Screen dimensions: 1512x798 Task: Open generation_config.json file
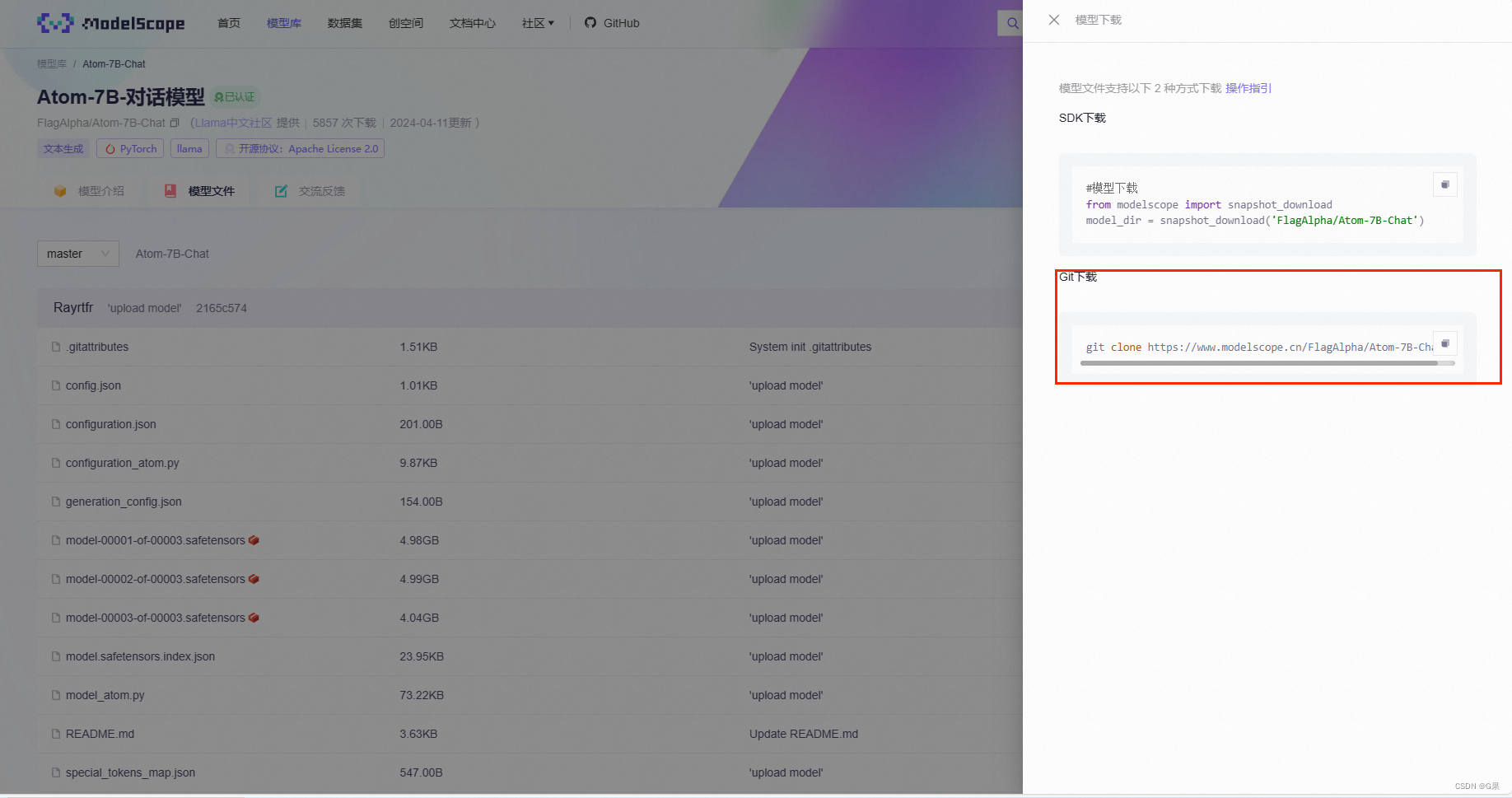(124, 502)
